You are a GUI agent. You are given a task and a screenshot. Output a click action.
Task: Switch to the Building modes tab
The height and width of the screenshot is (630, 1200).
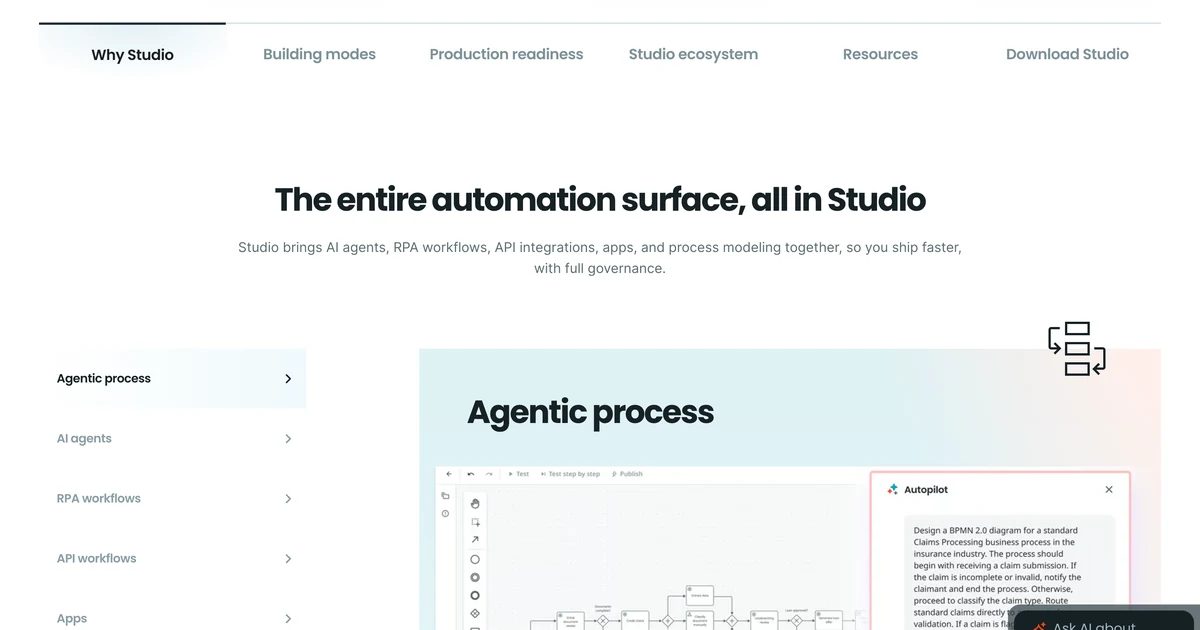click(319, 55)
